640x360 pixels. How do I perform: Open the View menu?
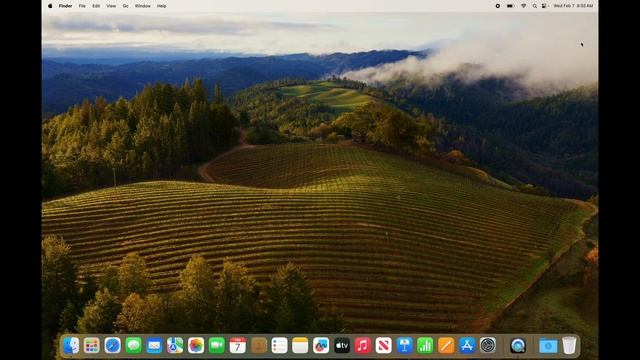pyautogui.click(x=111, y=6)
